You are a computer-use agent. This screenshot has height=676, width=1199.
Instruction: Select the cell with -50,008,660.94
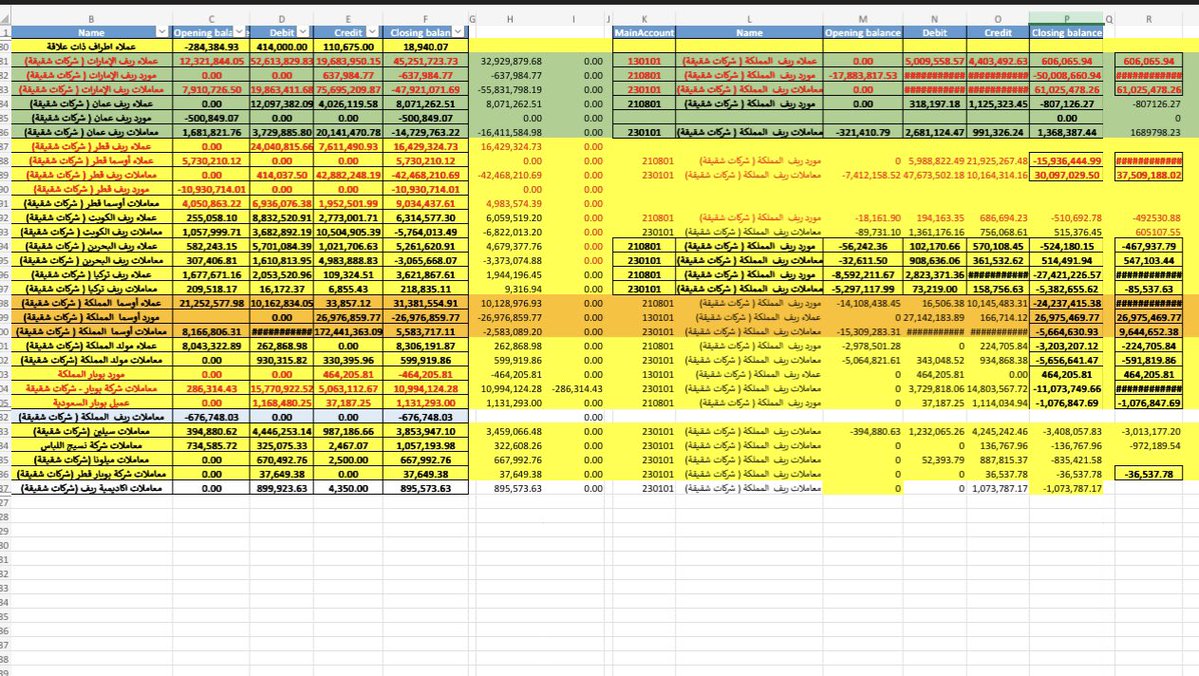[x=1066, y=76]
